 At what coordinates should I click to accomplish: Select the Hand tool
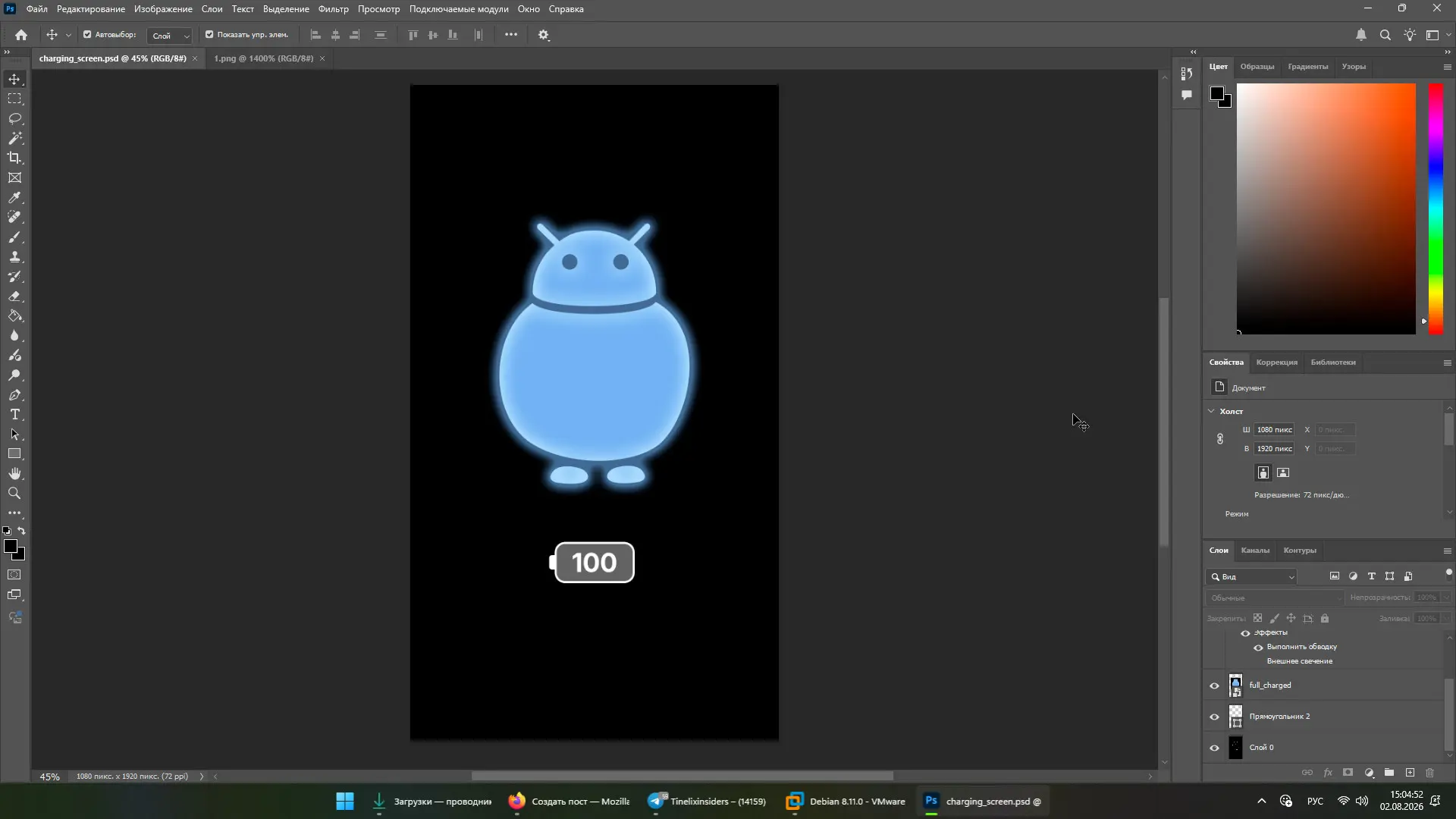coord(14,473)
